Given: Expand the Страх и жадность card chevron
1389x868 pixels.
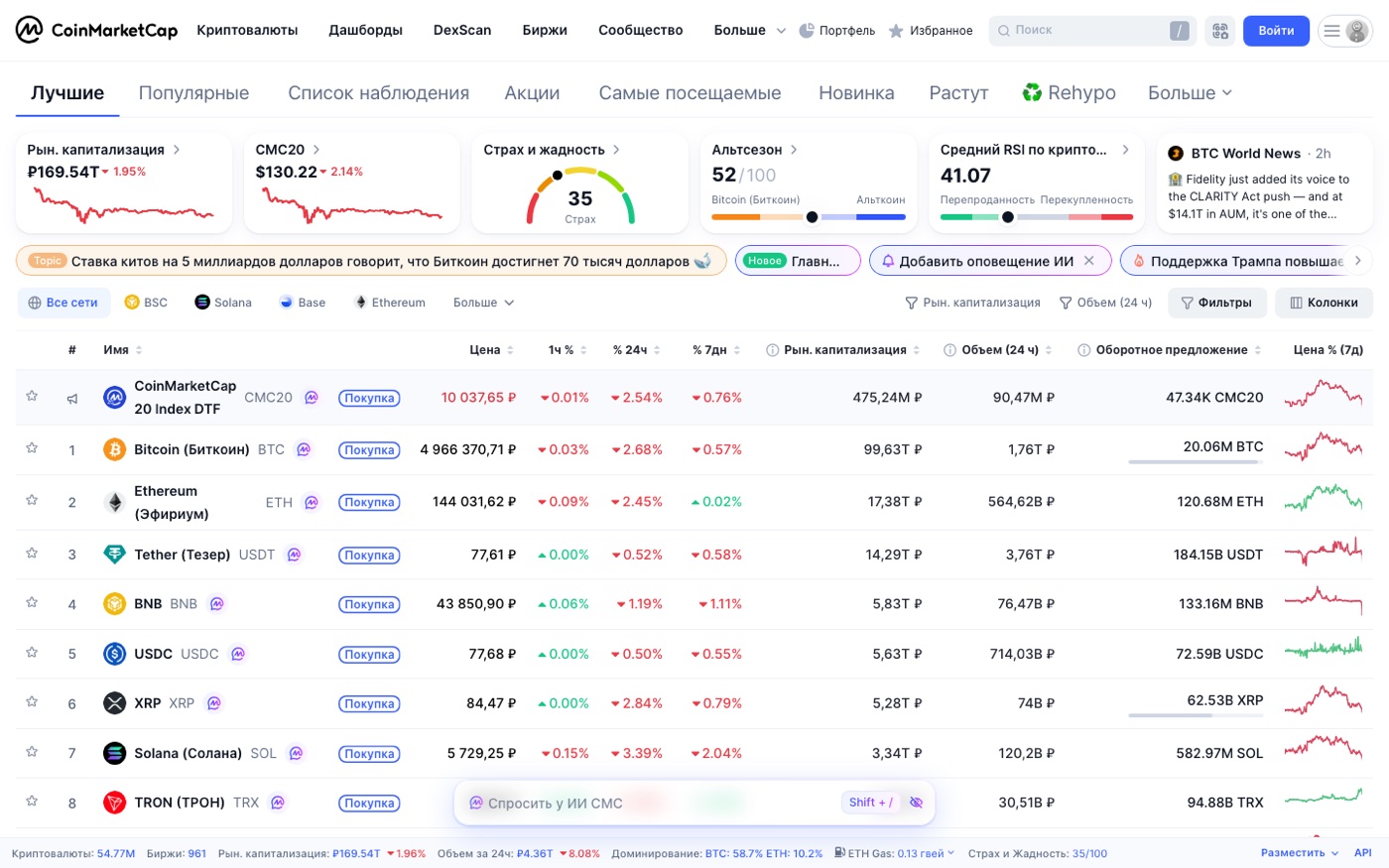Looking at the screenshot, I should (616, 150).
